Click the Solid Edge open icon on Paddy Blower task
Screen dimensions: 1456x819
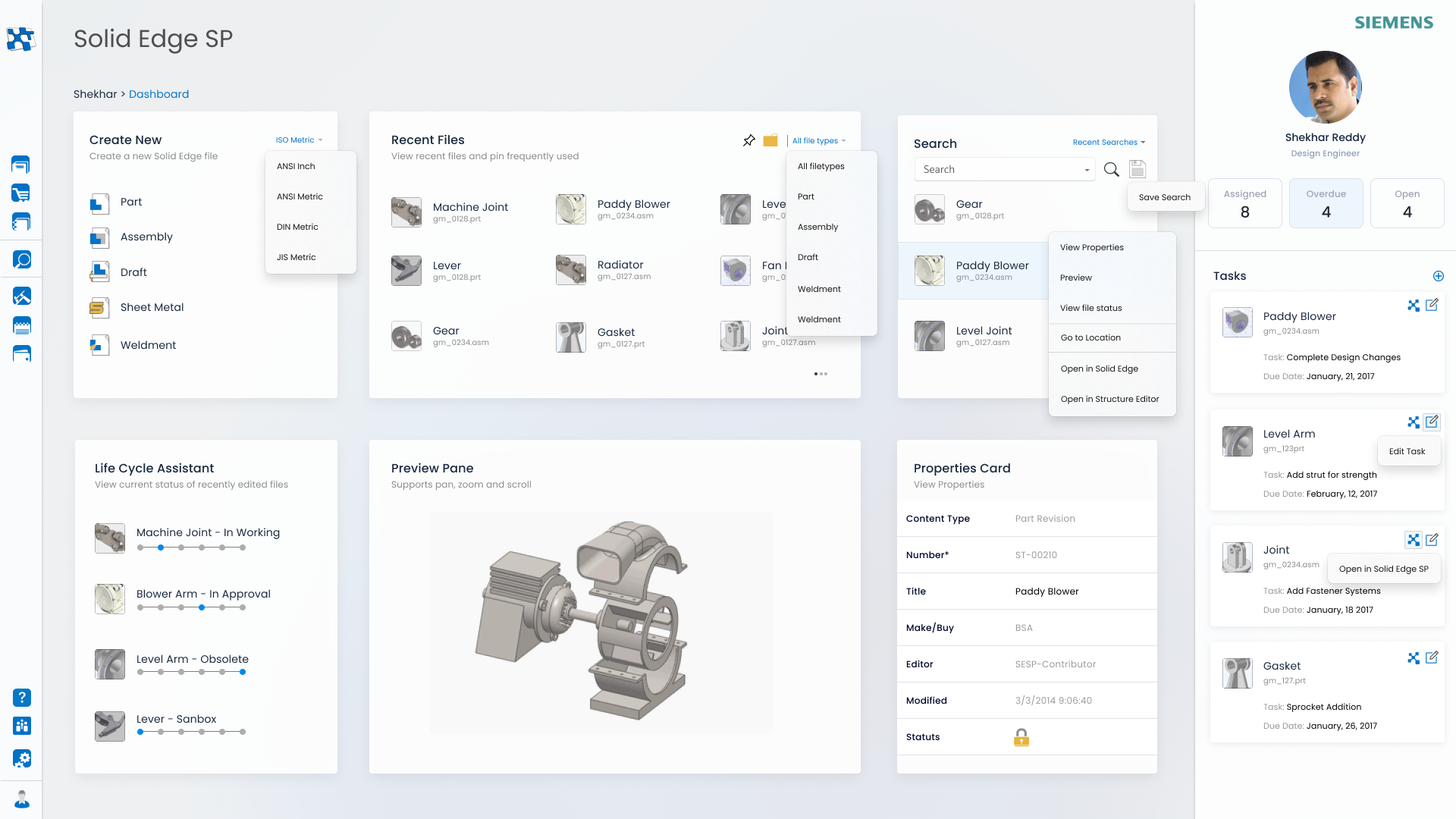pos(1414,306)
